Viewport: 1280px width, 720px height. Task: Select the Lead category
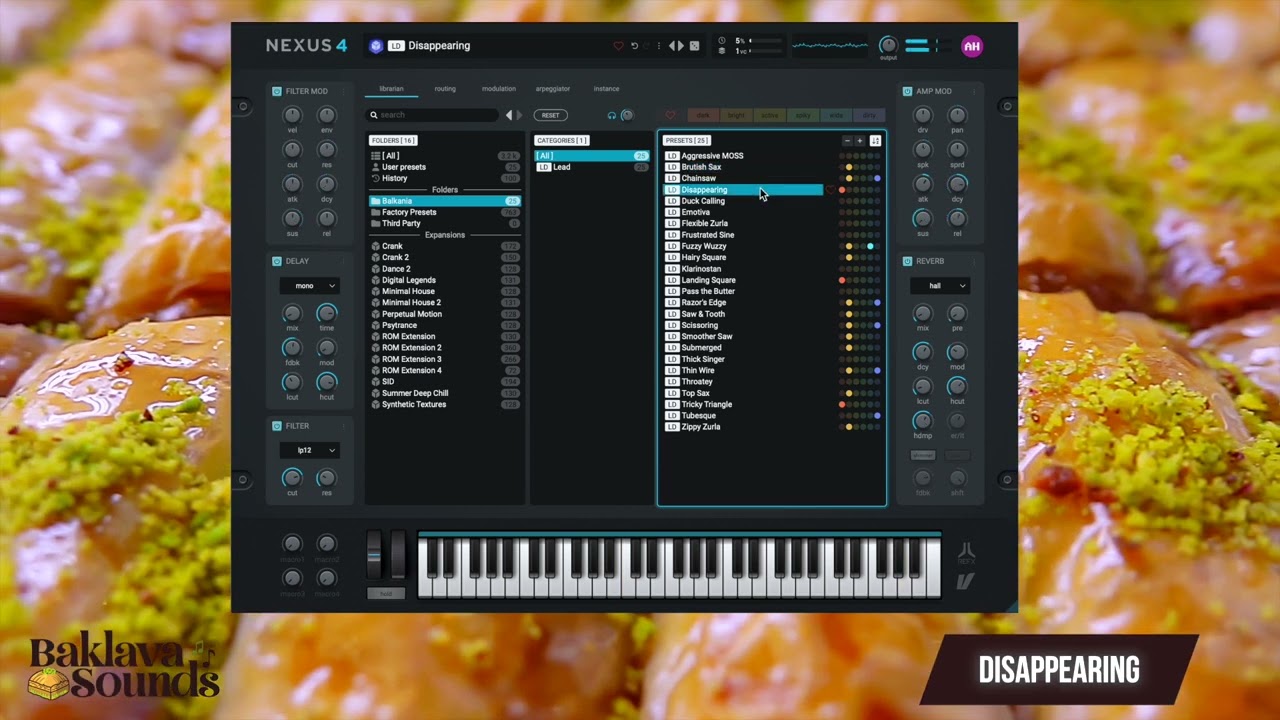[592, 167]
